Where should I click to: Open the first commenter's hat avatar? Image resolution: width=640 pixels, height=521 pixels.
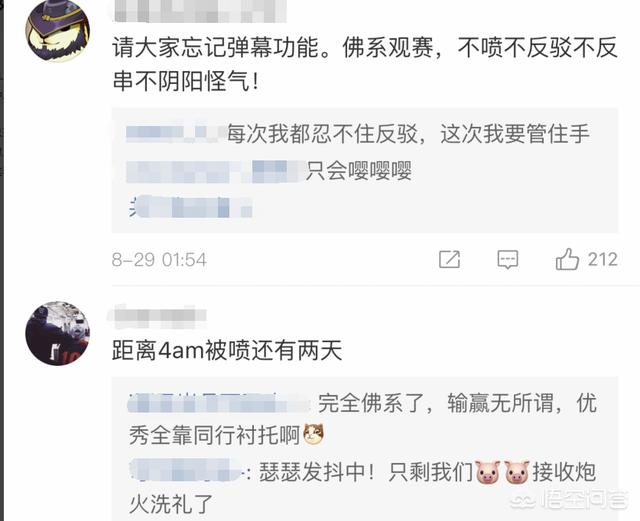(x=58, y=31)
